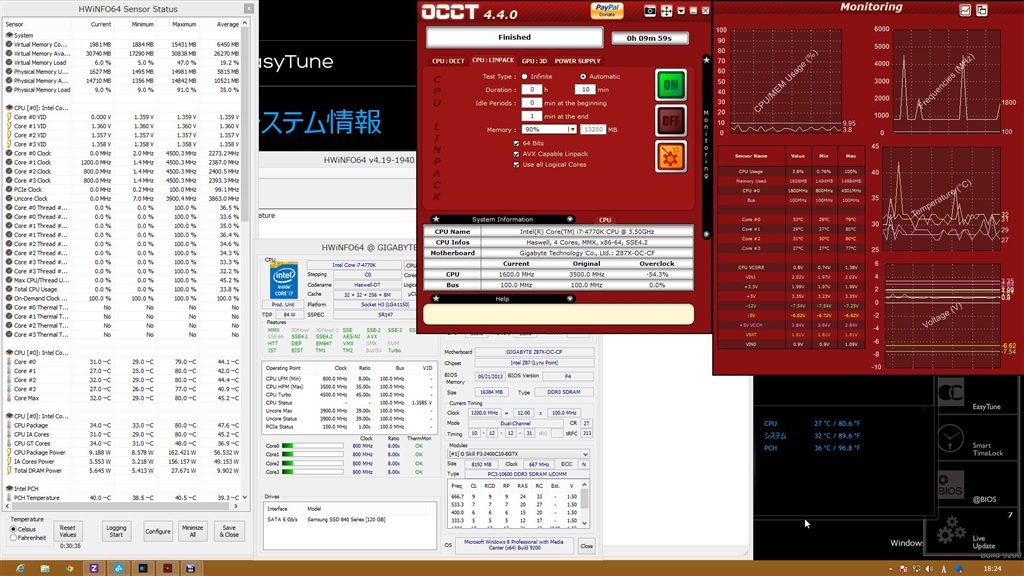This screenshot has width=1024, height=576.
Task: Select the Infinite test type radio button
Action: tap(524, 76)
